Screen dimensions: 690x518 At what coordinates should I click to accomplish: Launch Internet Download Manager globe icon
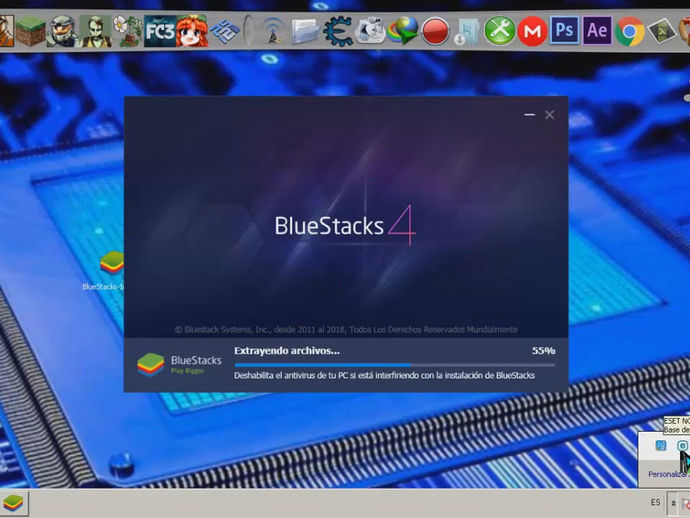click(x=403, y=31)
